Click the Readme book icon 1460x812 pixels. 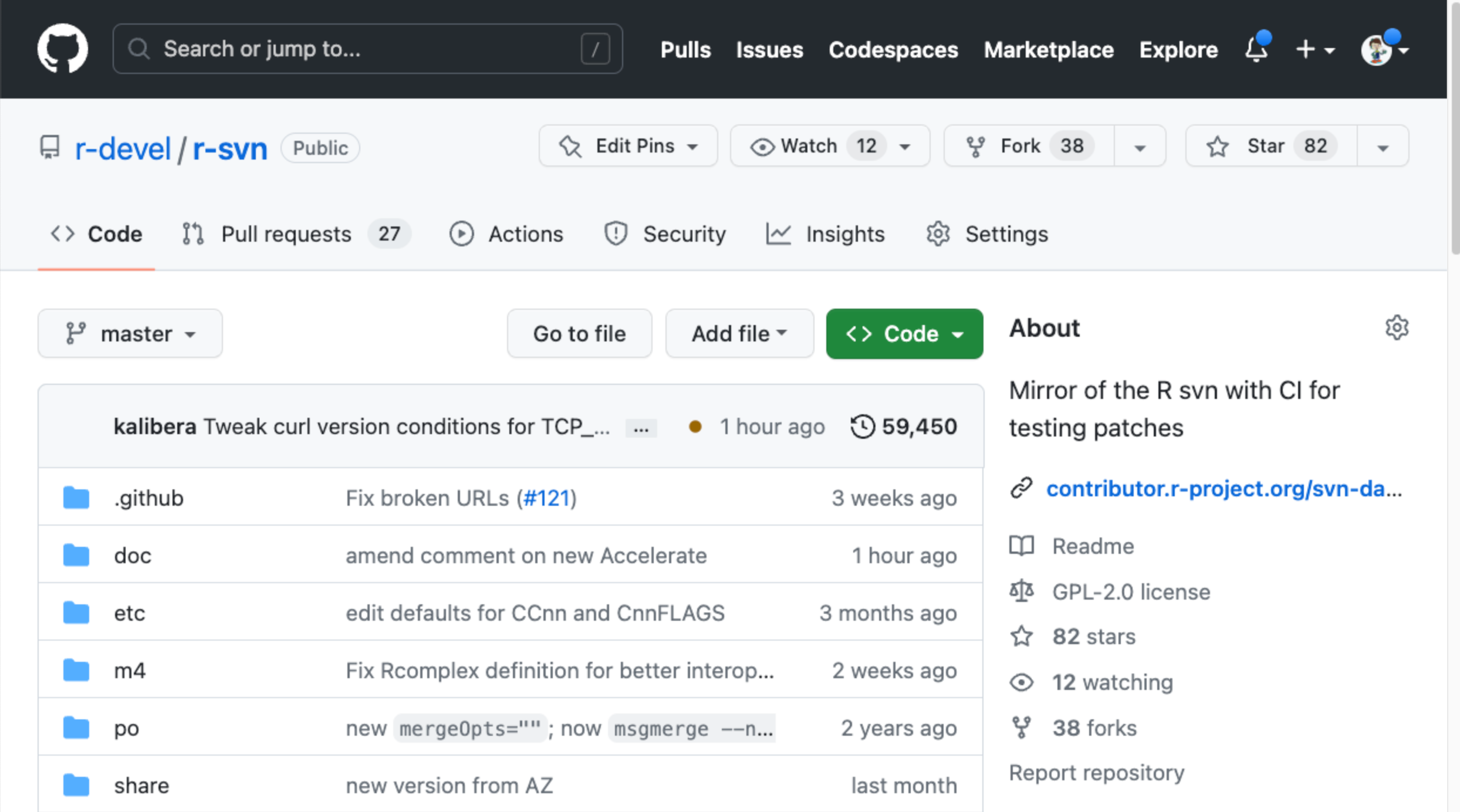pos(1022,546)
